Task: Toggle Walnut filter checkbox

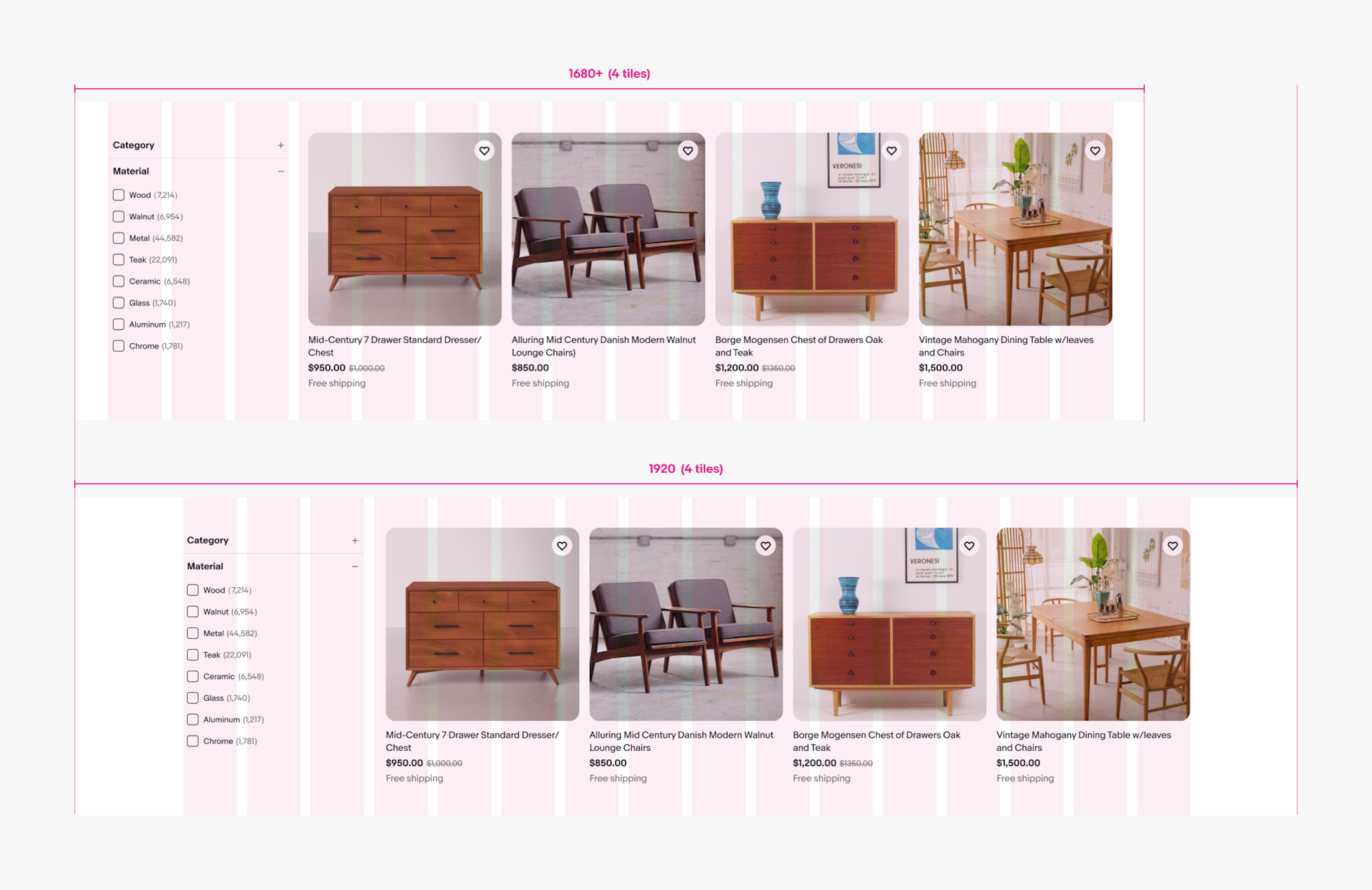Action: pyautogui.click(x=118, y=216)
